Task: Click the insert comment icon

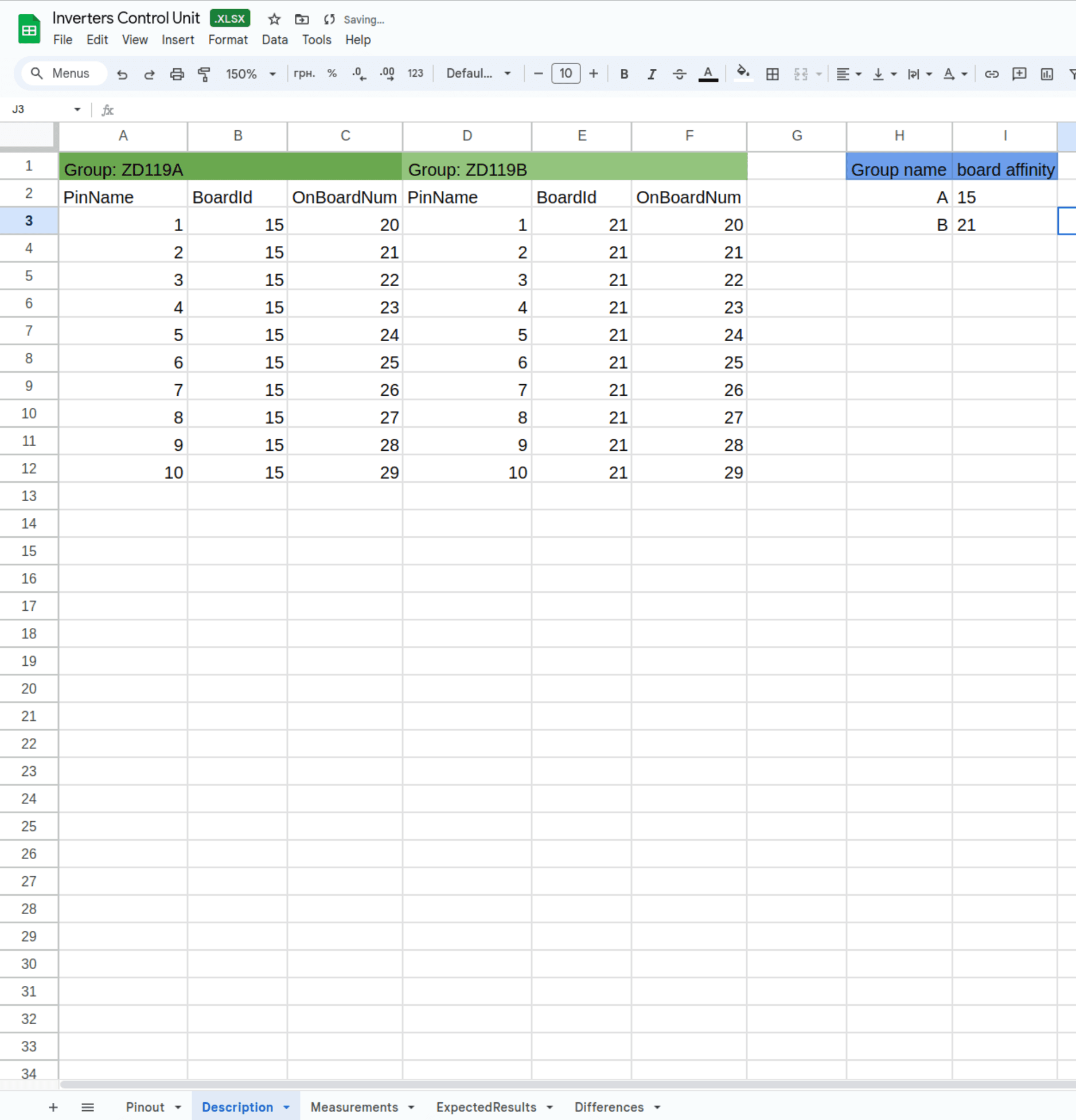Action: 1019,74
